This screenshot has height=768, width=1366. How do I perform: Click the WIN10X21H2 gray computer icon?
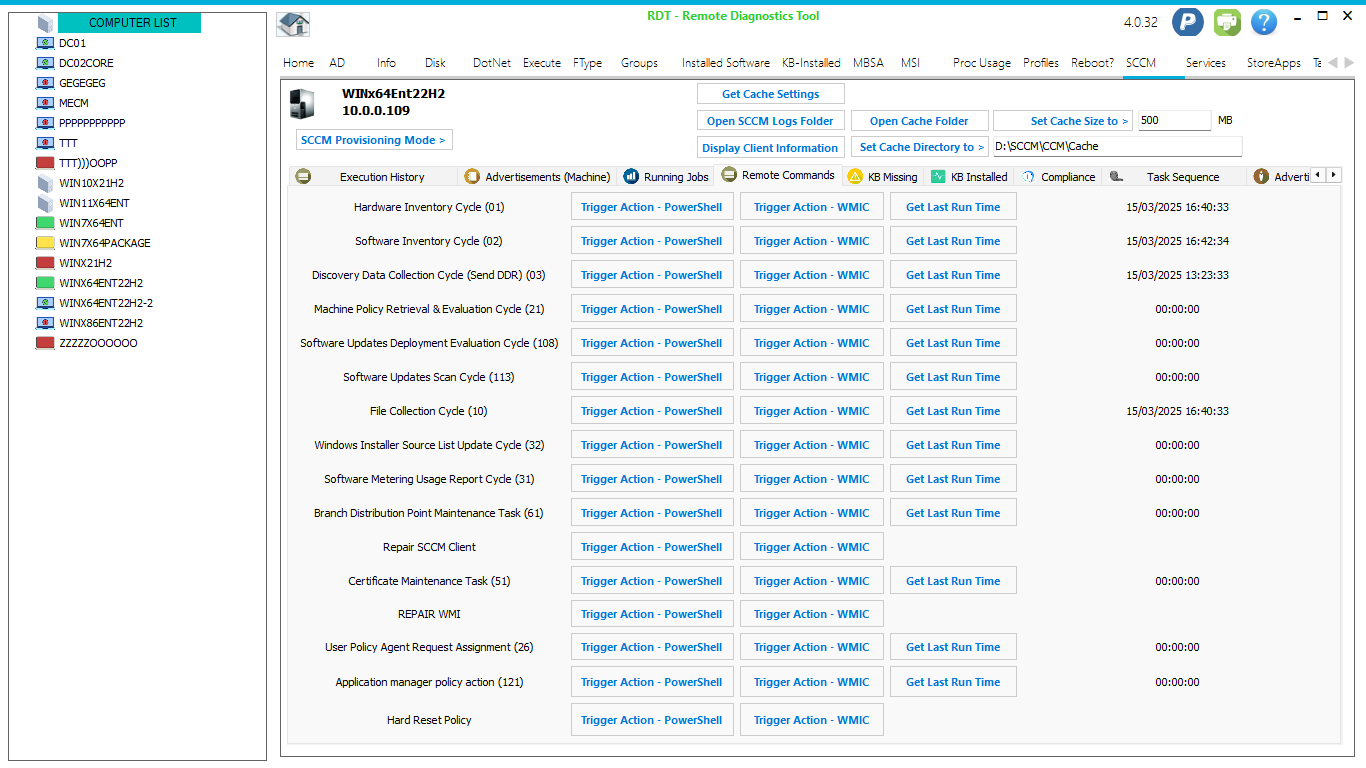point(45,183)
